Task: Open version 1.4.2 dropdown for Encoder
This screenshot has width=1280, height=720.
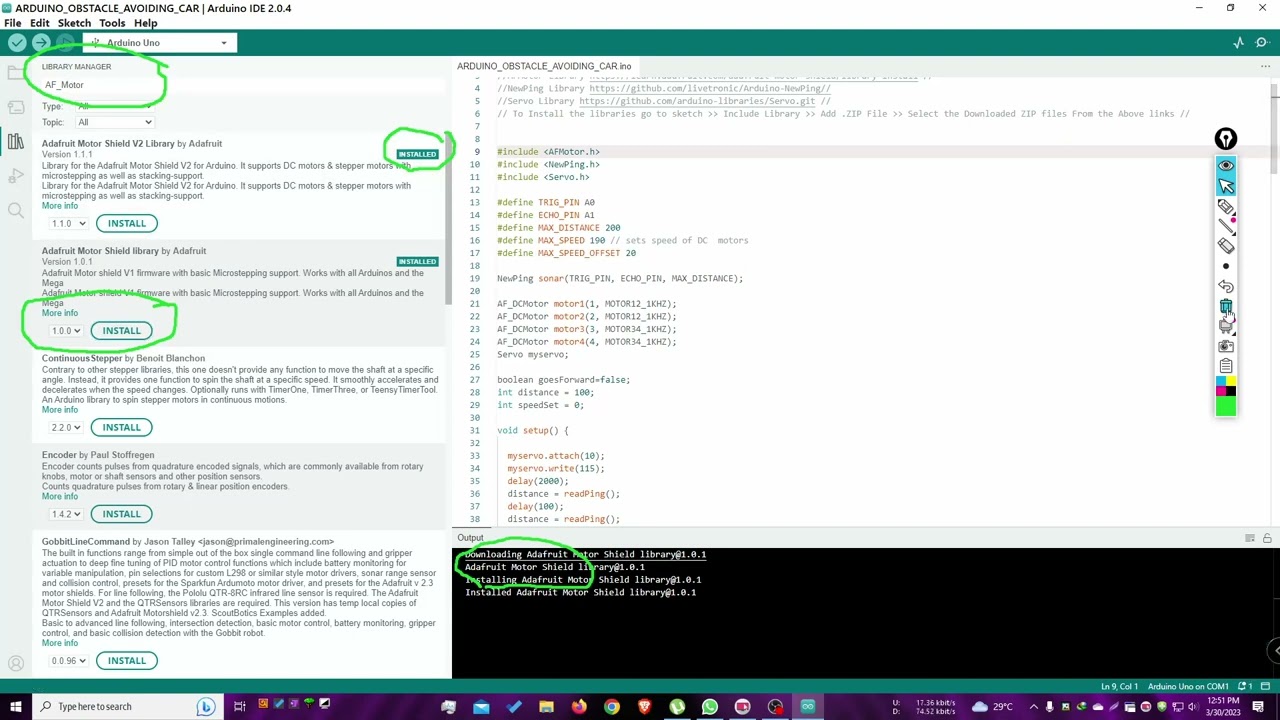Action: pyautogui.click(x=65, y=514)
